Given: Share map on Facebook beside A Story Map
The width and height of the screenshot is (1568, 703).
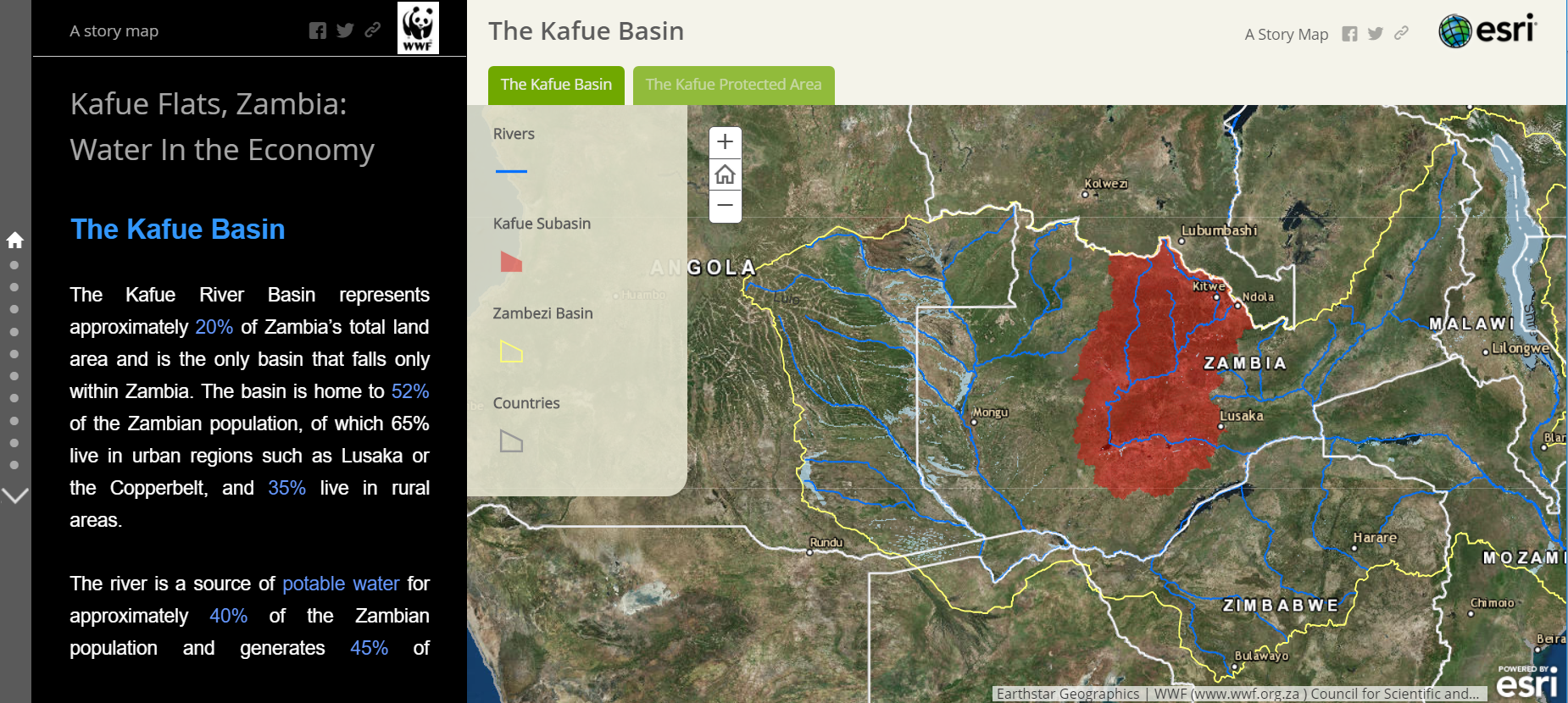Looking at the screenshot, I should coord(1349,34).
